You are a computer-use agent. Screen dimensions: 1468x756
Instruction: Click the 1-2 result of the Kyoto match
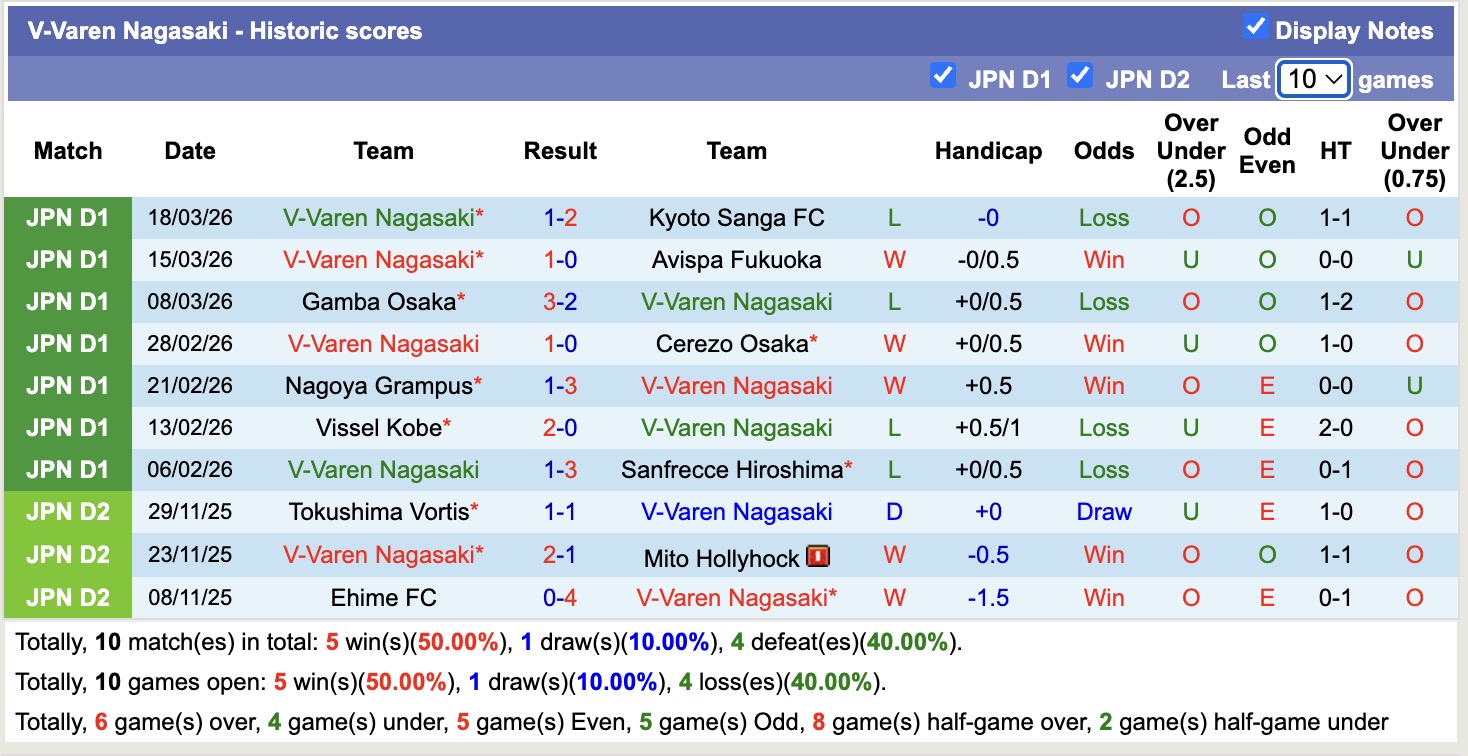(x=560, y=217)
